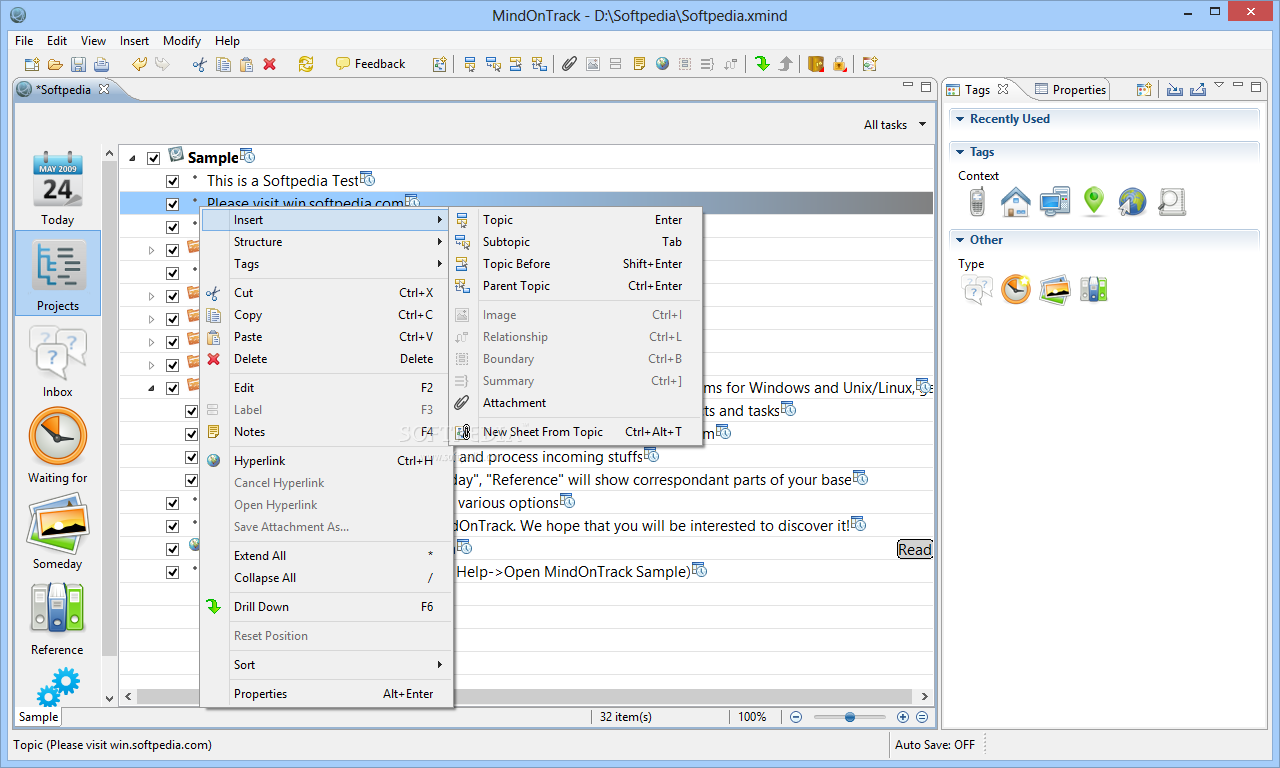Viewport: 1280px width, 768px height.
Task: Select Drill Down in context menu
Action: (x=327, y=607)
